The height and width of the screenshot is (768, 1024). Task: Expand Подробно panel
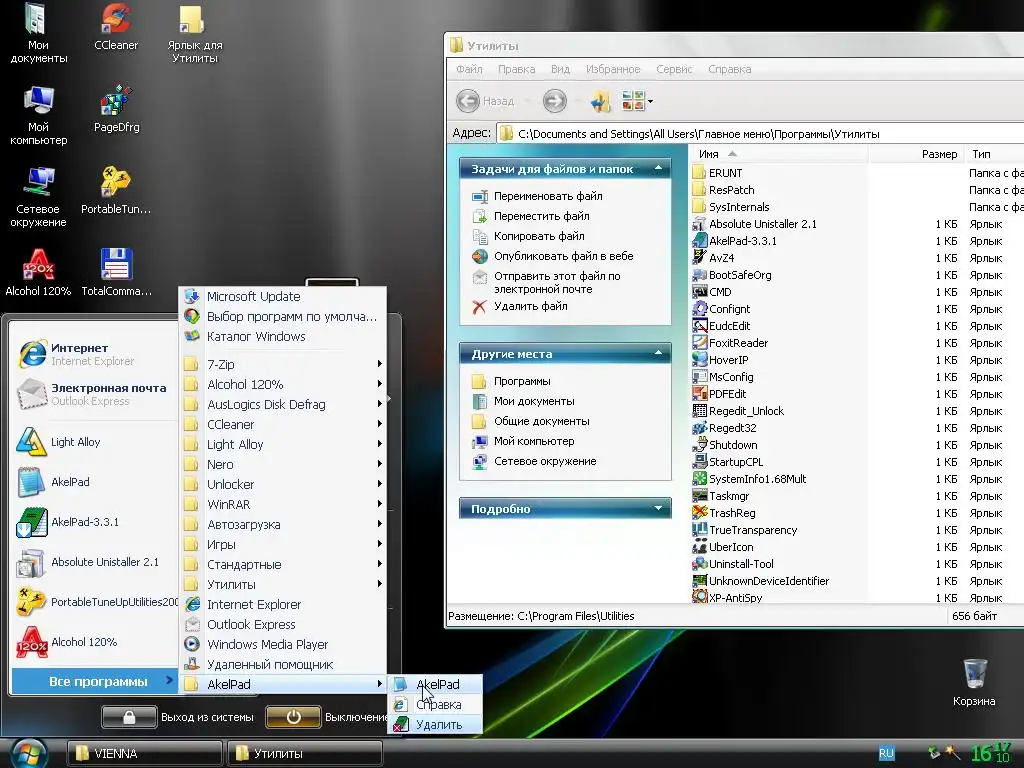658,508
